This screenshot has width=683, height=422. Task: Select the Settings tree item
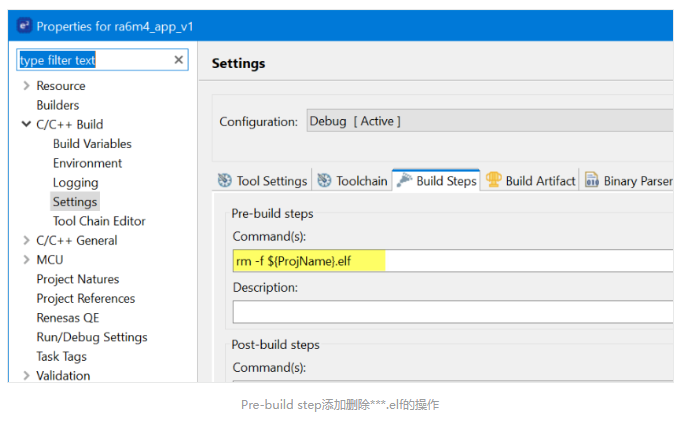75,202
